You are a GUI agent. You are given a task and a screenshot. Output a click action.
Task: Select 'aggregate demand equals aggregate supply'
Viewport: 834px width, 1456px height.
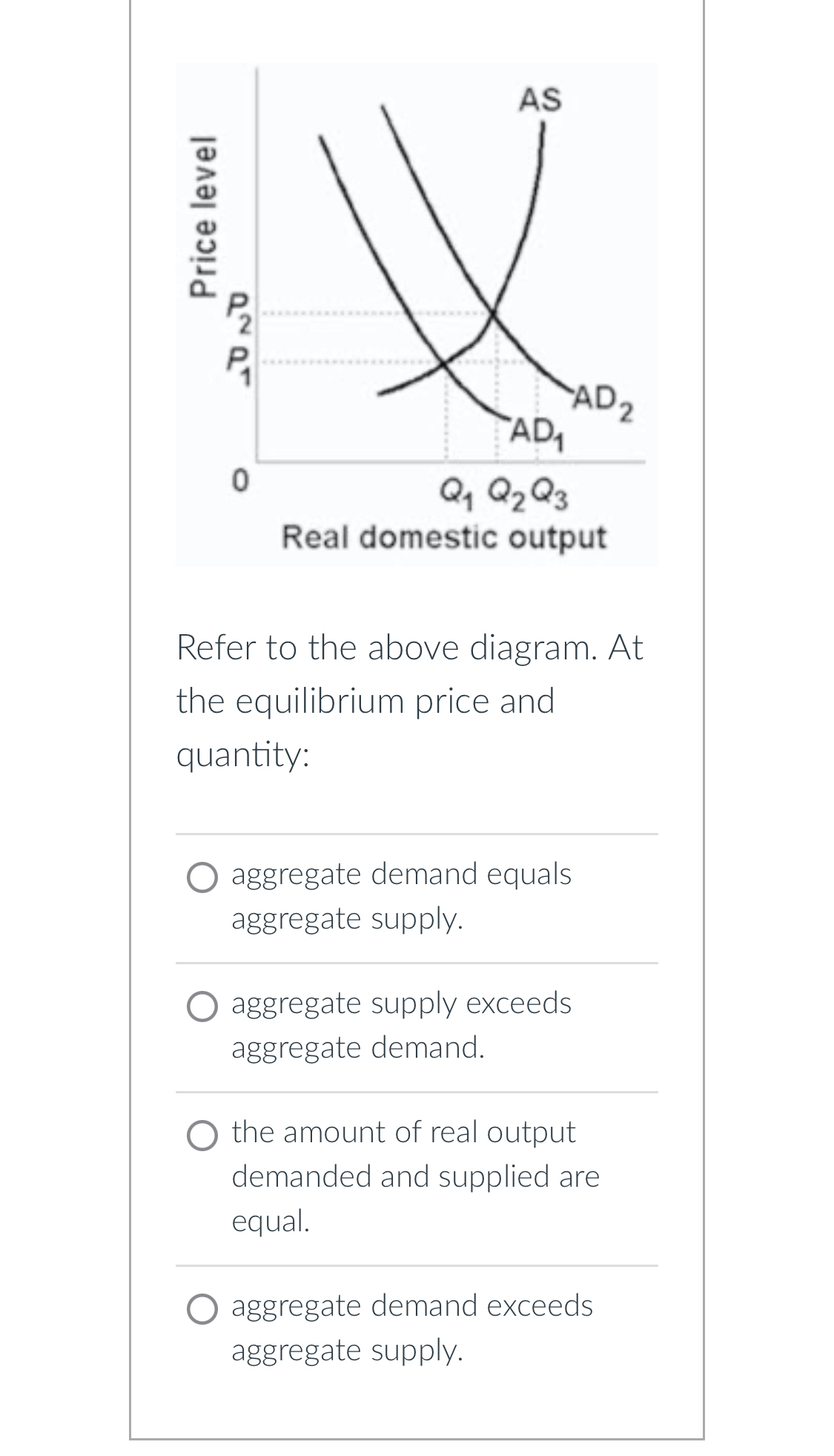tap(204, 877)
